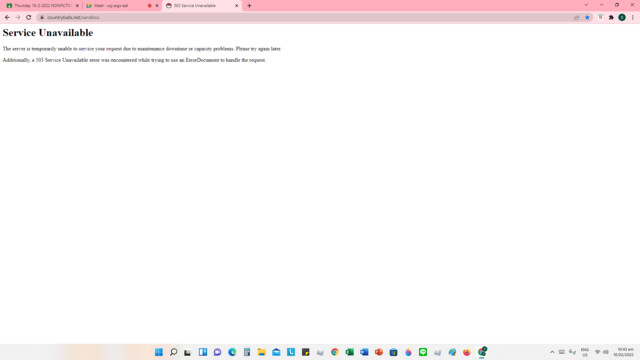The image size is (640, 360).
Task: Launch Microsoft Edge from the taskbar
Action: pos(232,352)
